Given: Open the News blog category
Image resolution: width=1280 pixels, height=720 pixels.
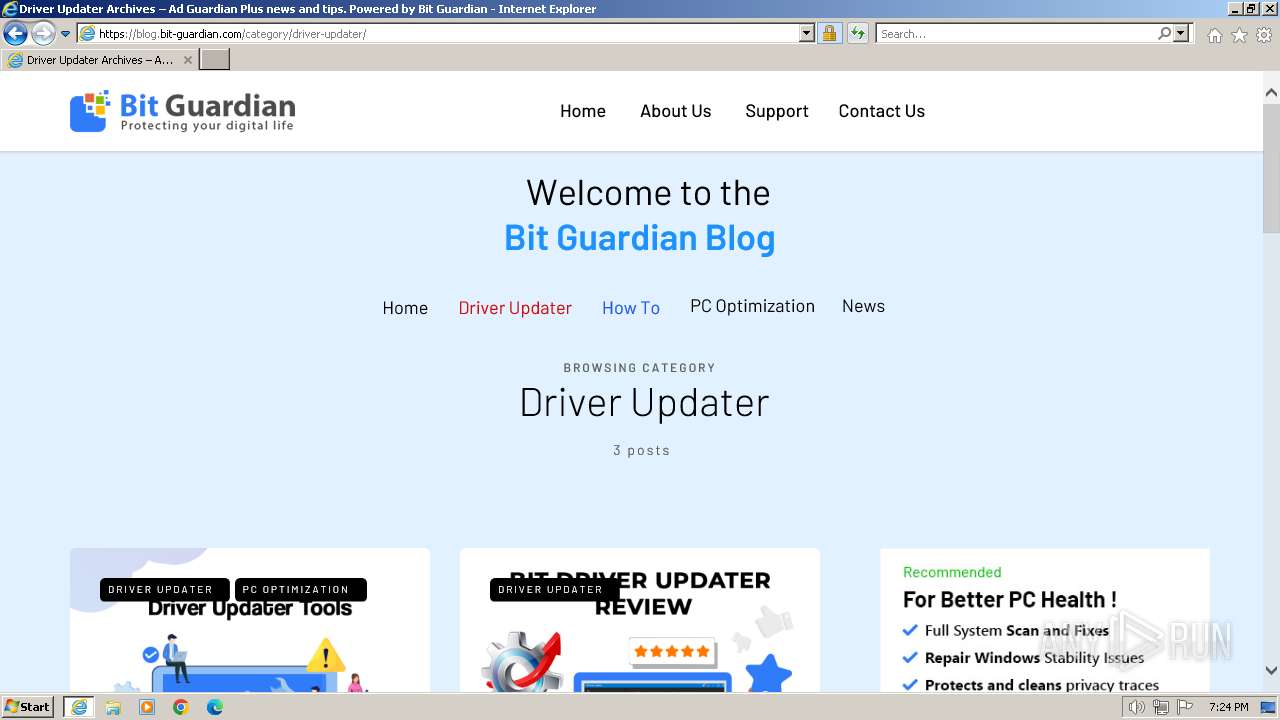Looking at the screenshot, I should pos(863,306).
